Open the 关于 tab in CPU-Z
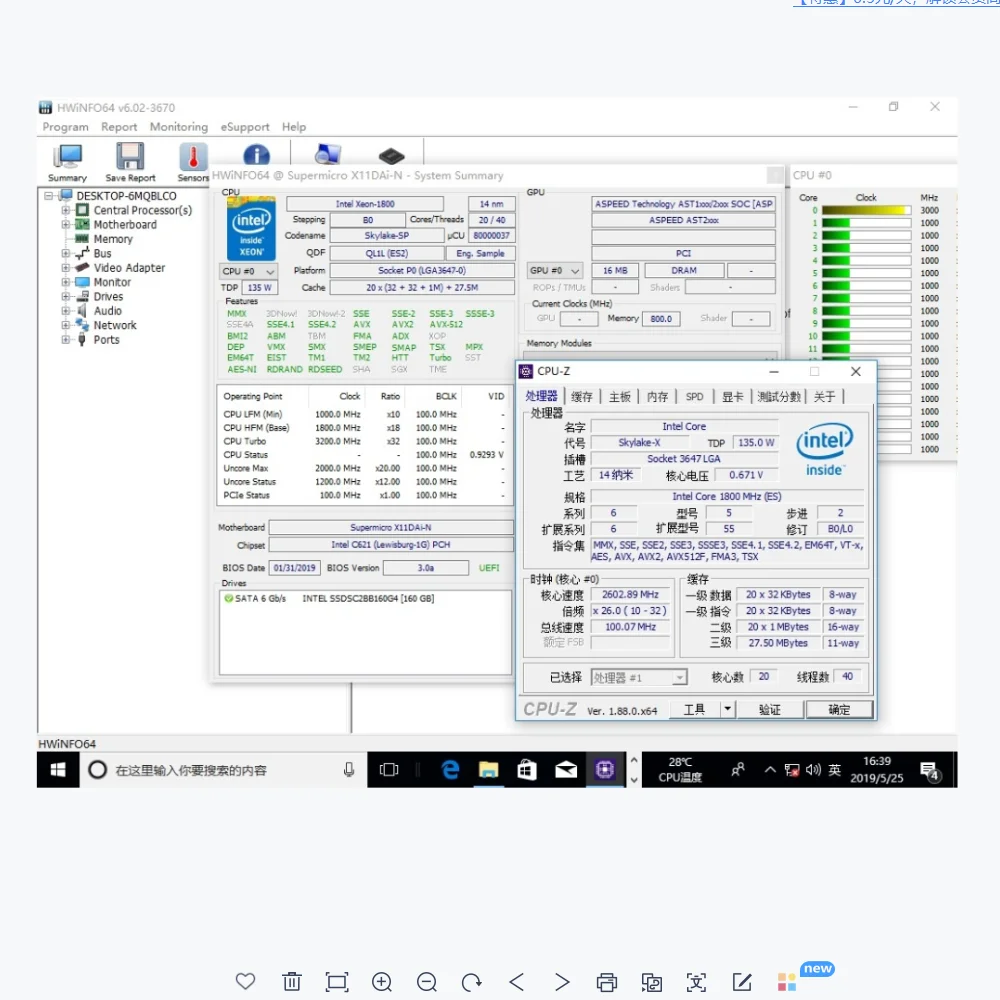The width and height of the screenshot is (1000, 1000). pyautogui.click(x=825, y=397)
